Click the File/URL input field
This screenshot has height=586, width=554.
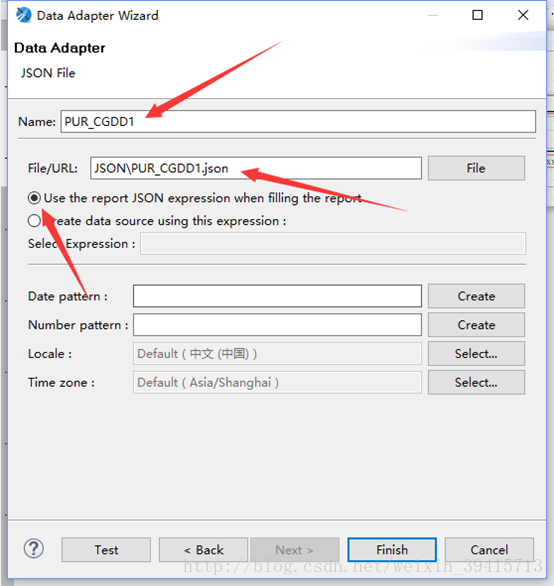pyautogui.click(x=256, y=168)
